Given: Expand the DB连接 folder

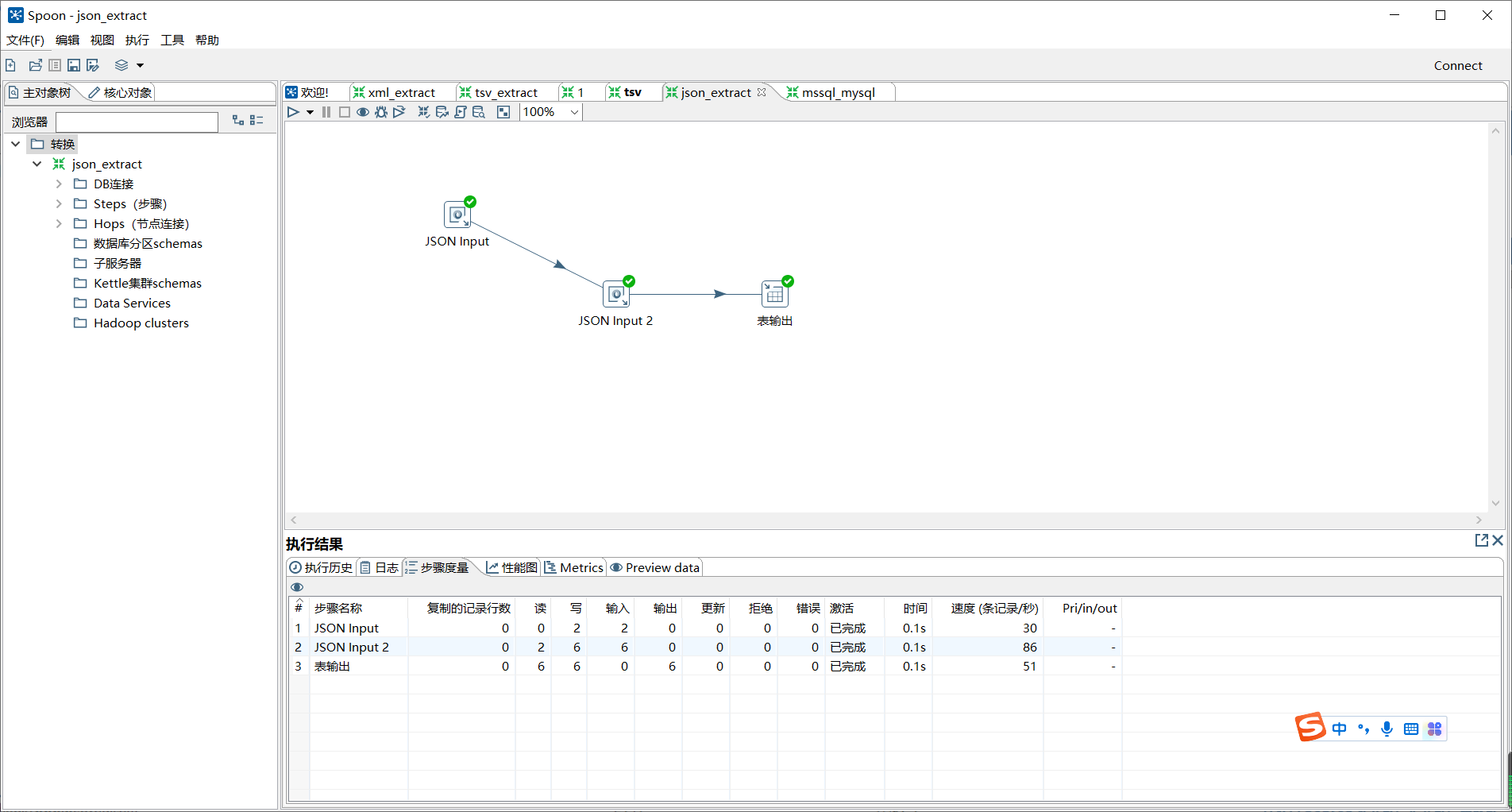Looking at the screenshot, I should click(x=59, y=184).
